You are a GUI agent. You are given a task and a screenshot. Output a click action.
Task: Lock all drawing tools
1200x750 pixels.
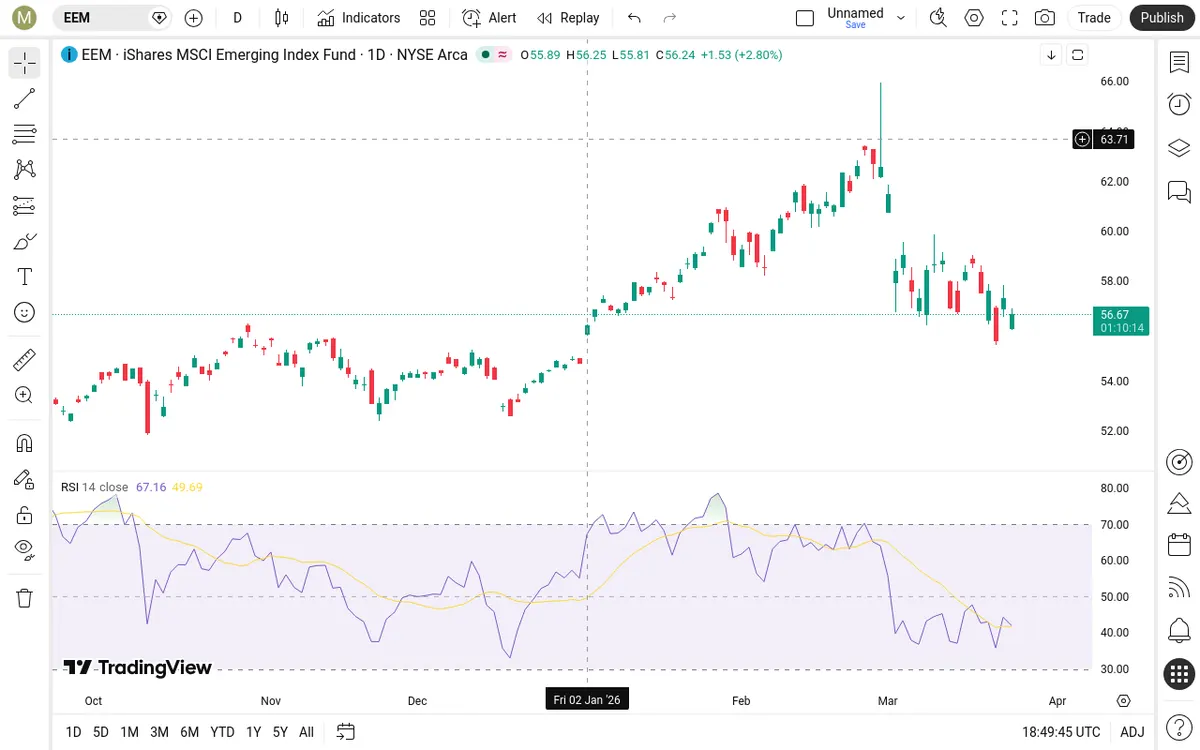pos(25,515)
